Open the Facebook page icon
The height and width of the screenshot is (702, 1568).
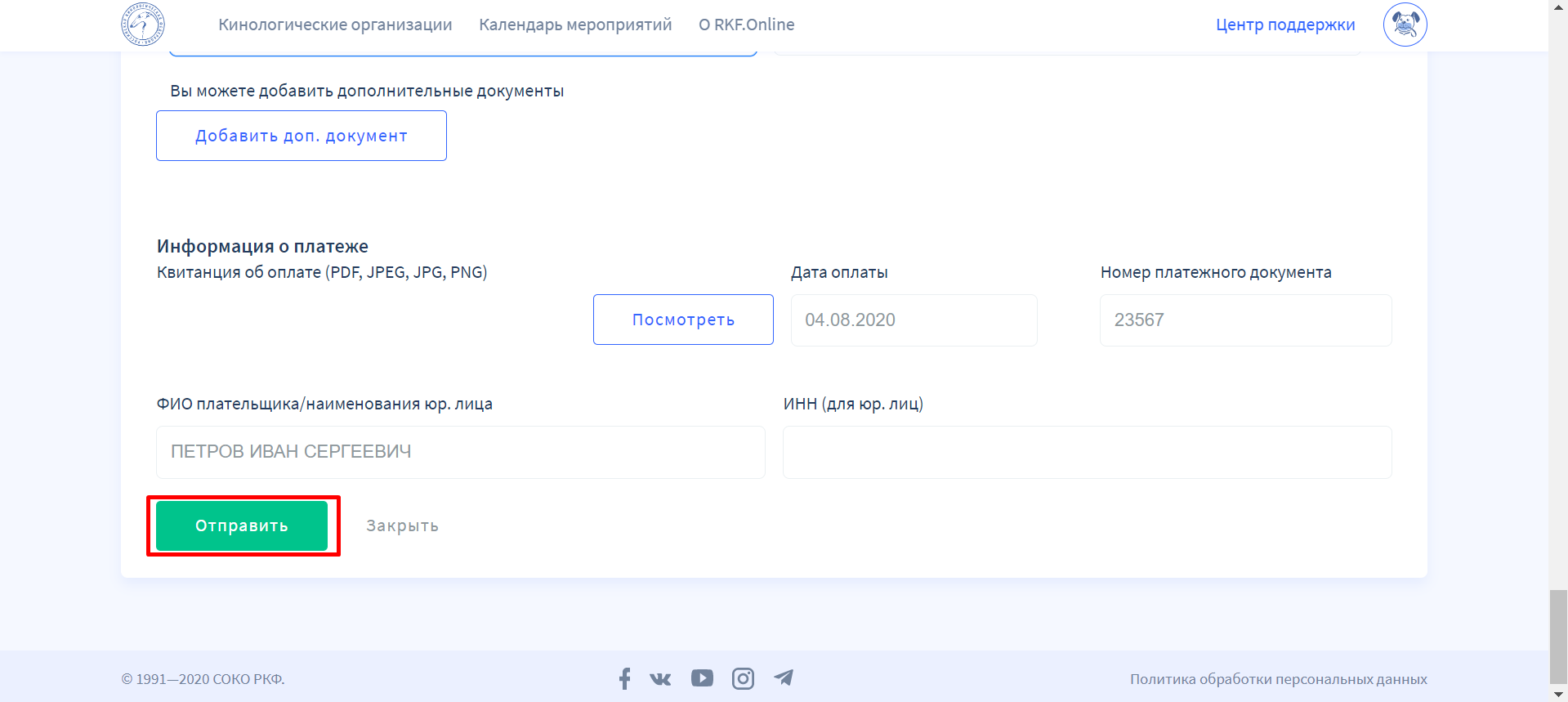tap(624, 678)
